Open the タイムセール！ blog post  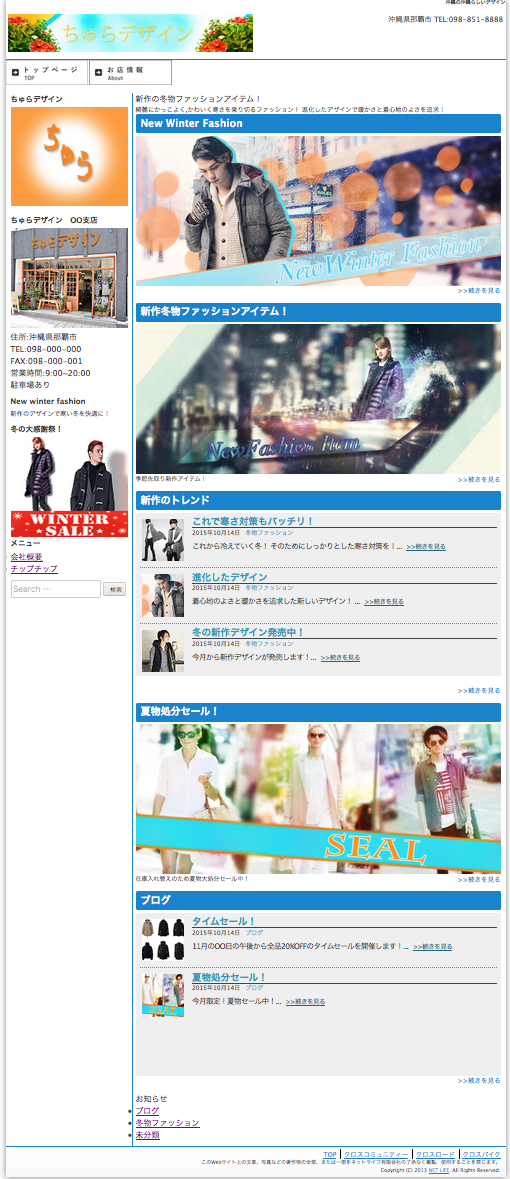point(224,920)
